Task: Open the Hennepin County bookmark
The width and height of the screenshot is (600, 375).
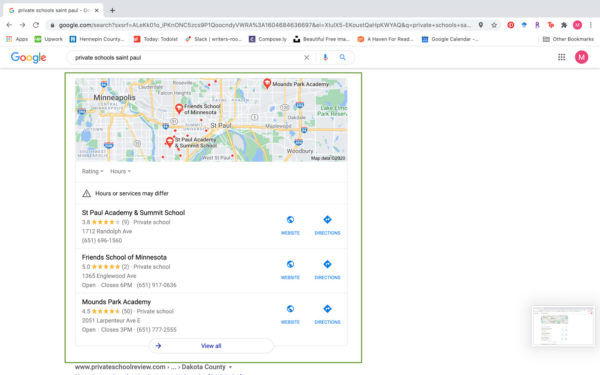Action: [97, 39]
